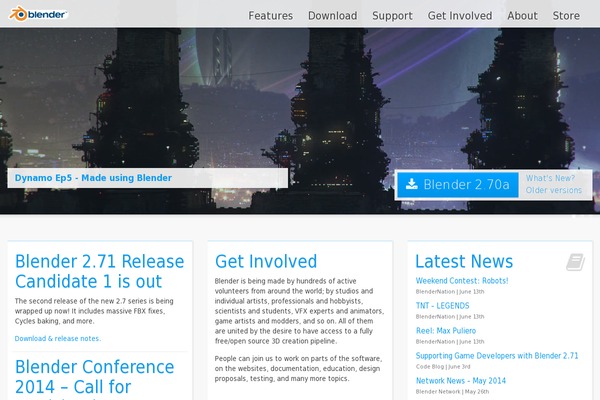This screenshot has height=400, width=600.
Task: Click the news book icon beside Latest News
Action: [575, 262]
